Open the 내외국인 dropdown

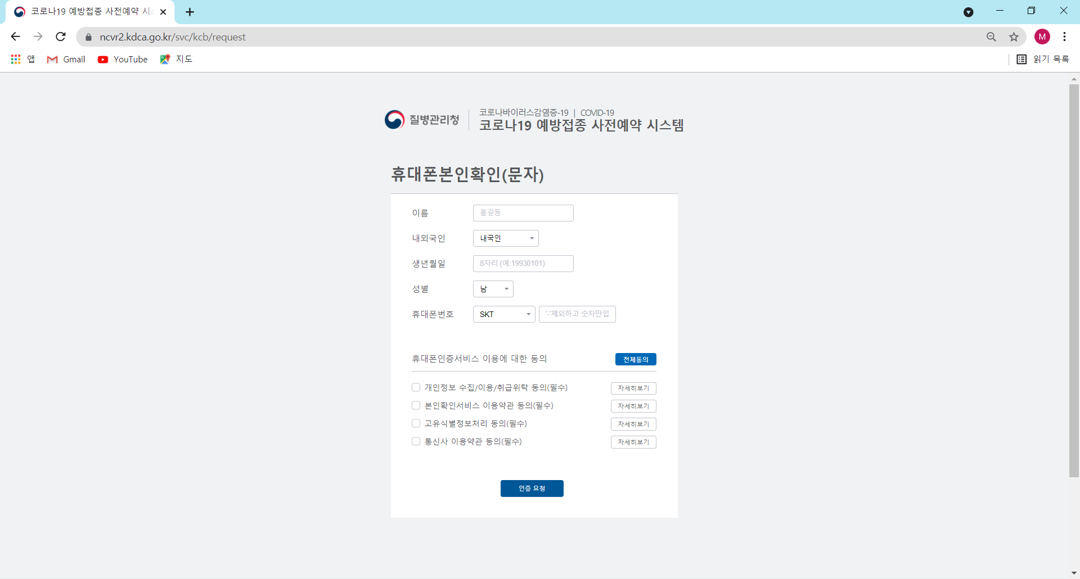506,238
